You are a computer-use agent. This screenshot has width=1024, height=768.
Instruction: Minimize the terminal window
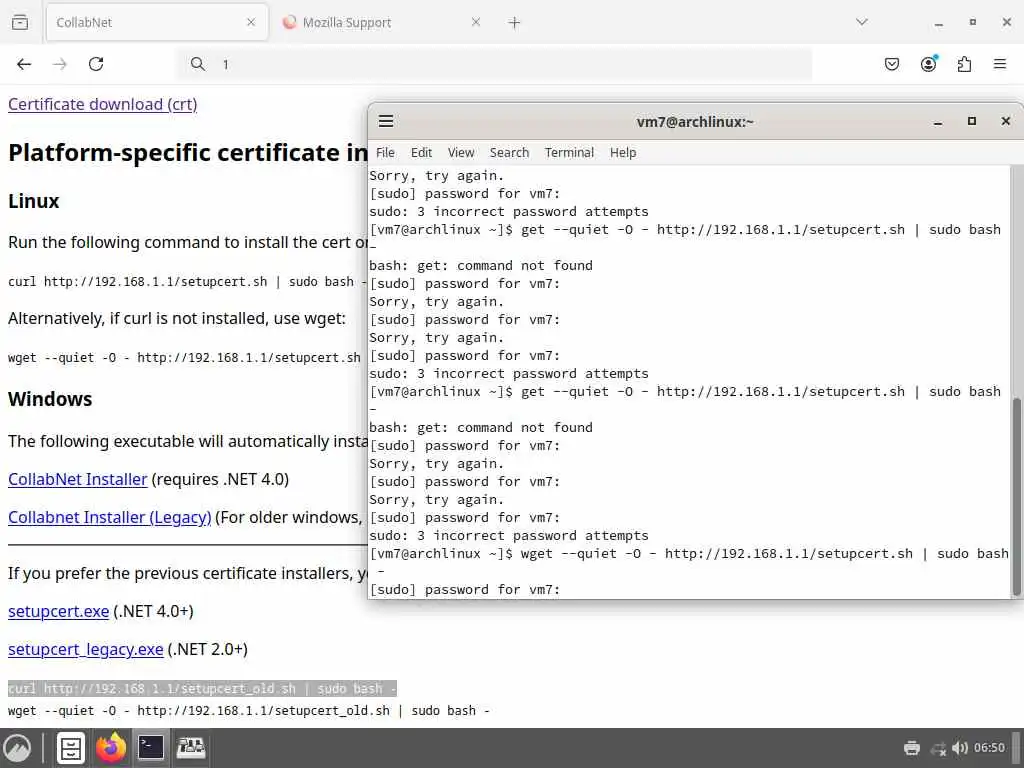point(938,121)
